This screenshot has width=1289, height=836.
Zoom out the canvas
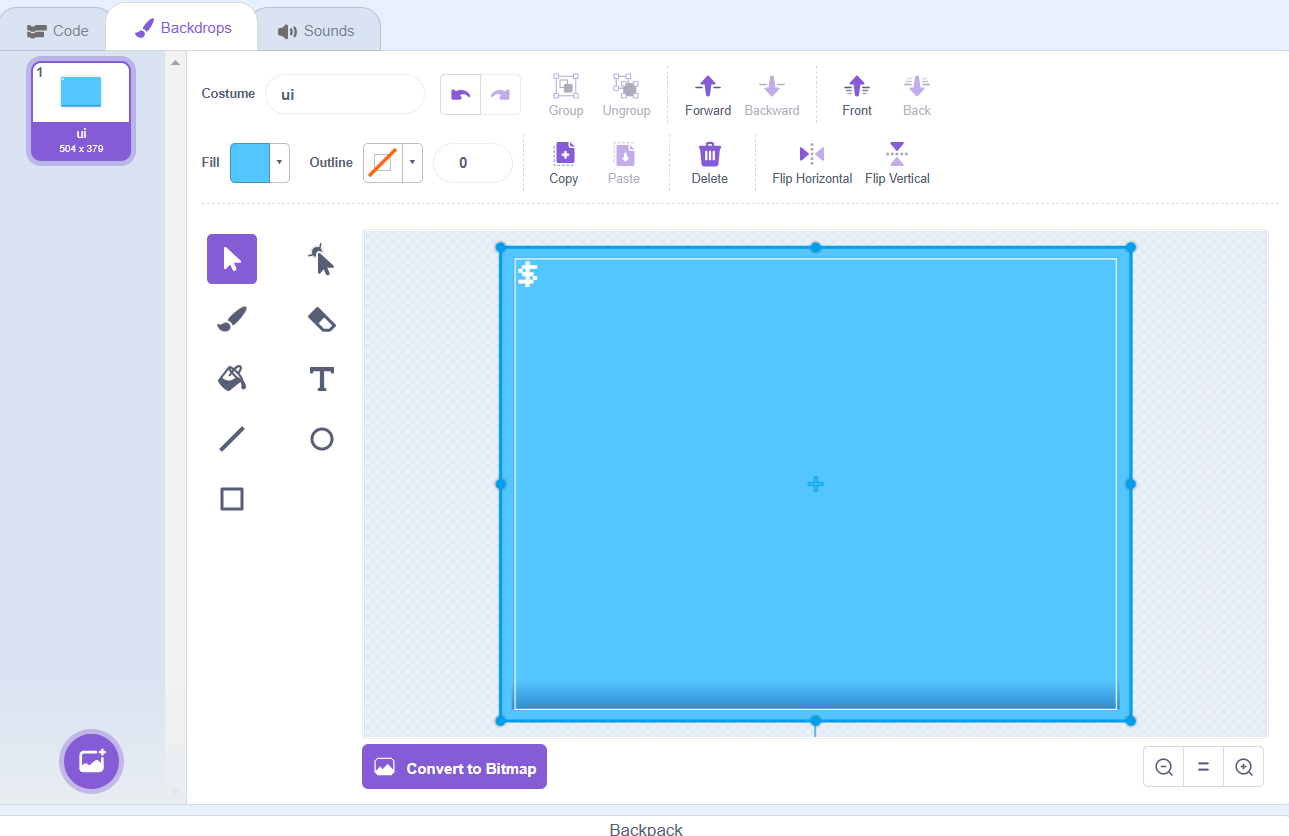tap(1164, 767)
